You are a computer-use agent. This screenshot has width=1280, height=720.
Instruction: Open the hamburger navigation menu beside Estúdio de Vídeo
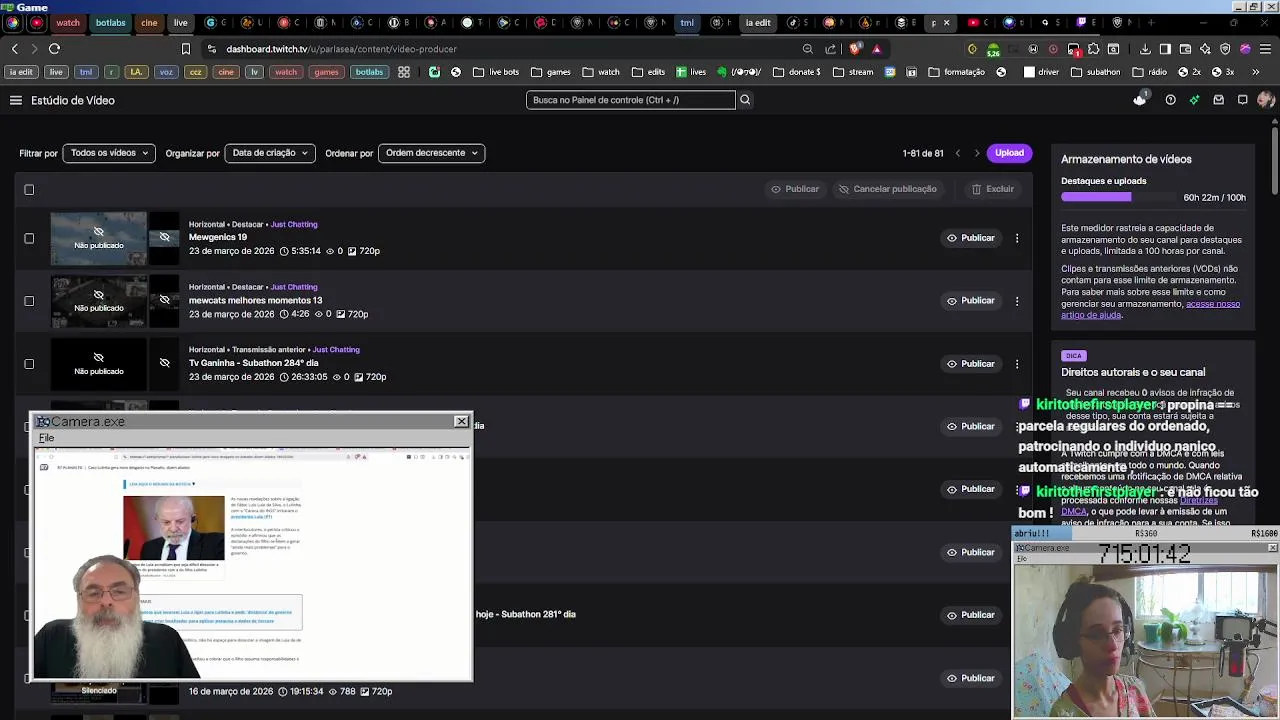pos(16,100)
